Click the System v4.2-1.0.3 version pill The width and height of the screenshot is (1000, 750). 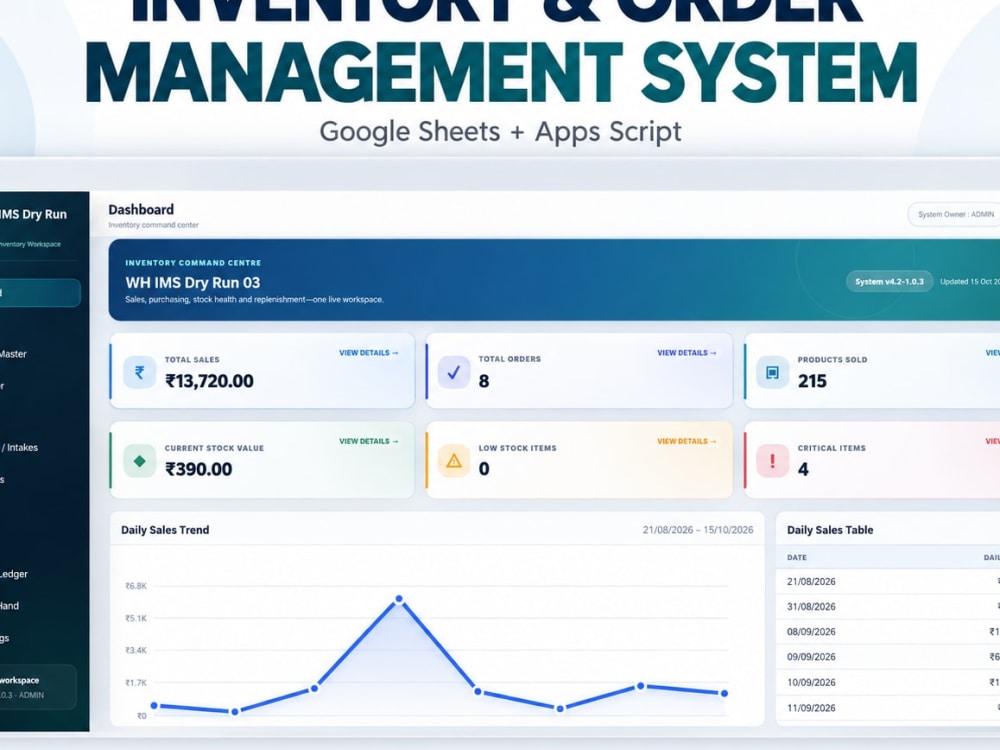coord(889,281)
